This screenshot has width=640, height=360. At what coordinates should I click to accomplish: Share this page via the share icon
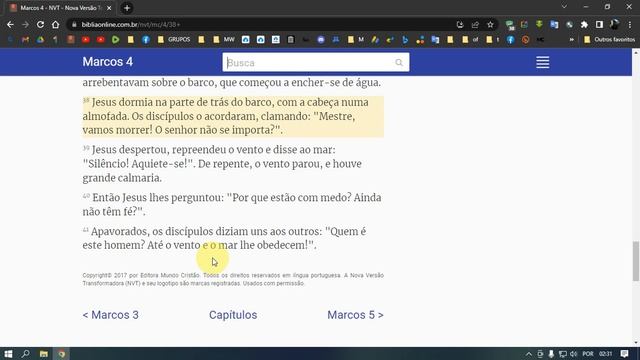pyautogui.click(x=475, y=24)
